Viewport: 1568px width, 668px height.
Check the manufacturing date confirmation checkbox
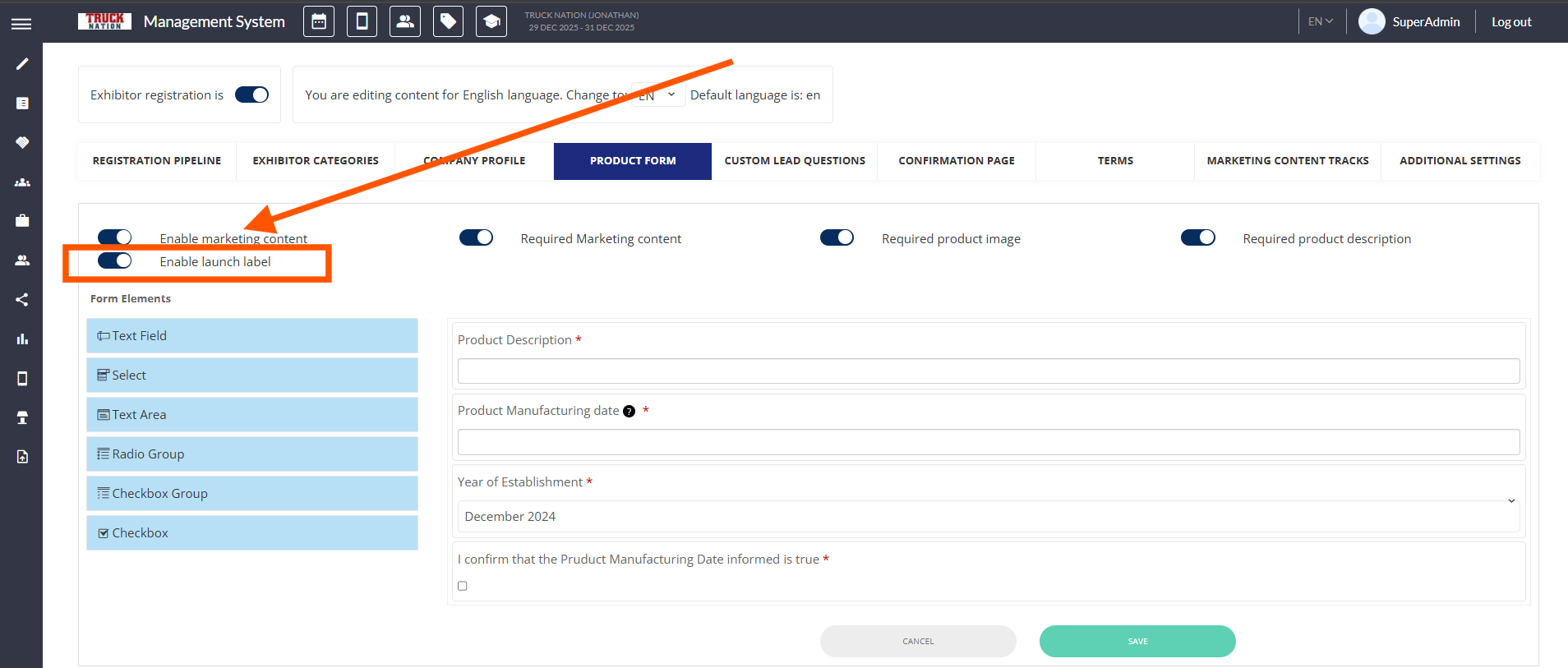(463, 586)
